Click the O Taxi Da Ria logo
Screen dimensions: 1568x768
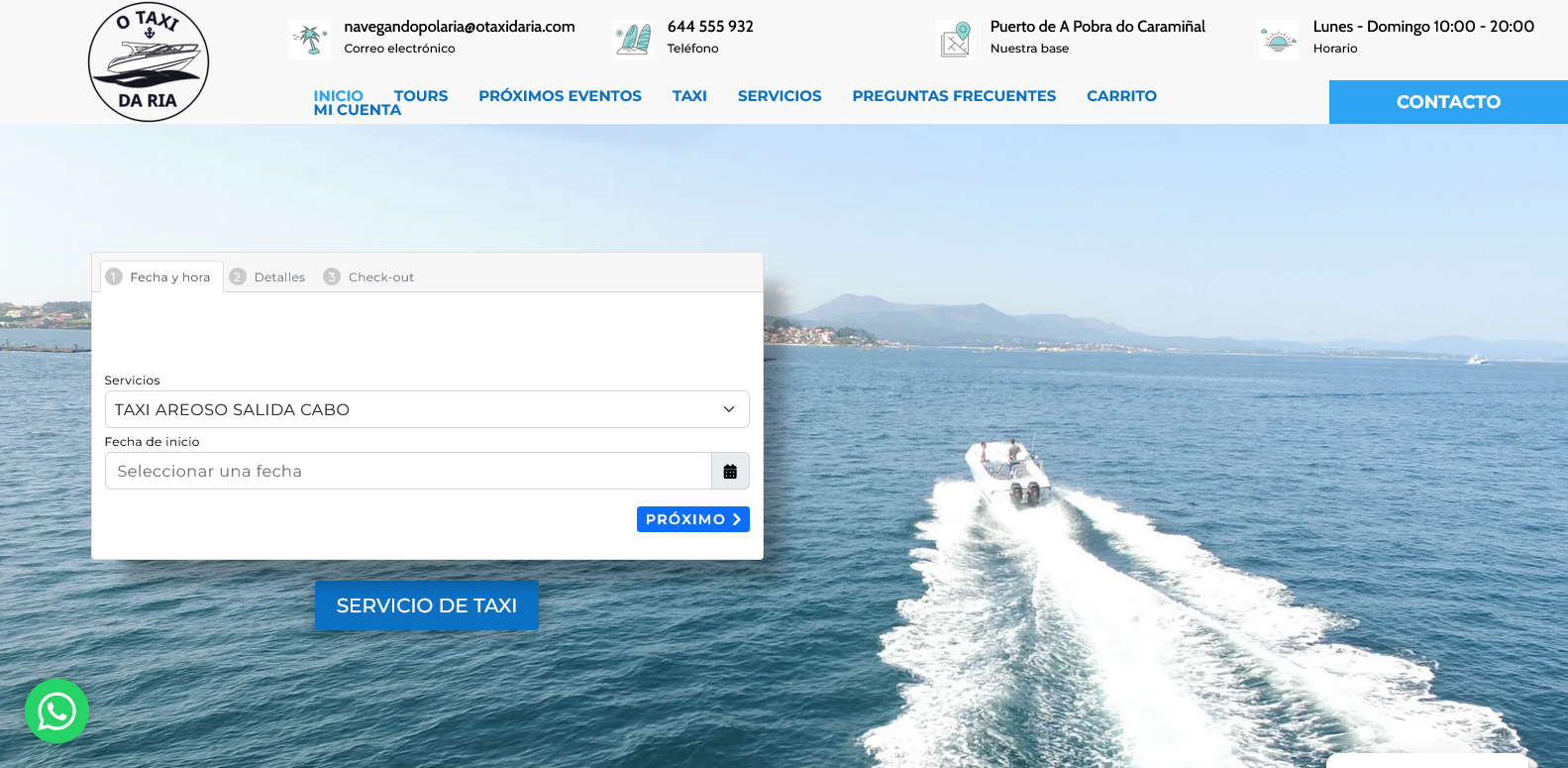(149, 61)
